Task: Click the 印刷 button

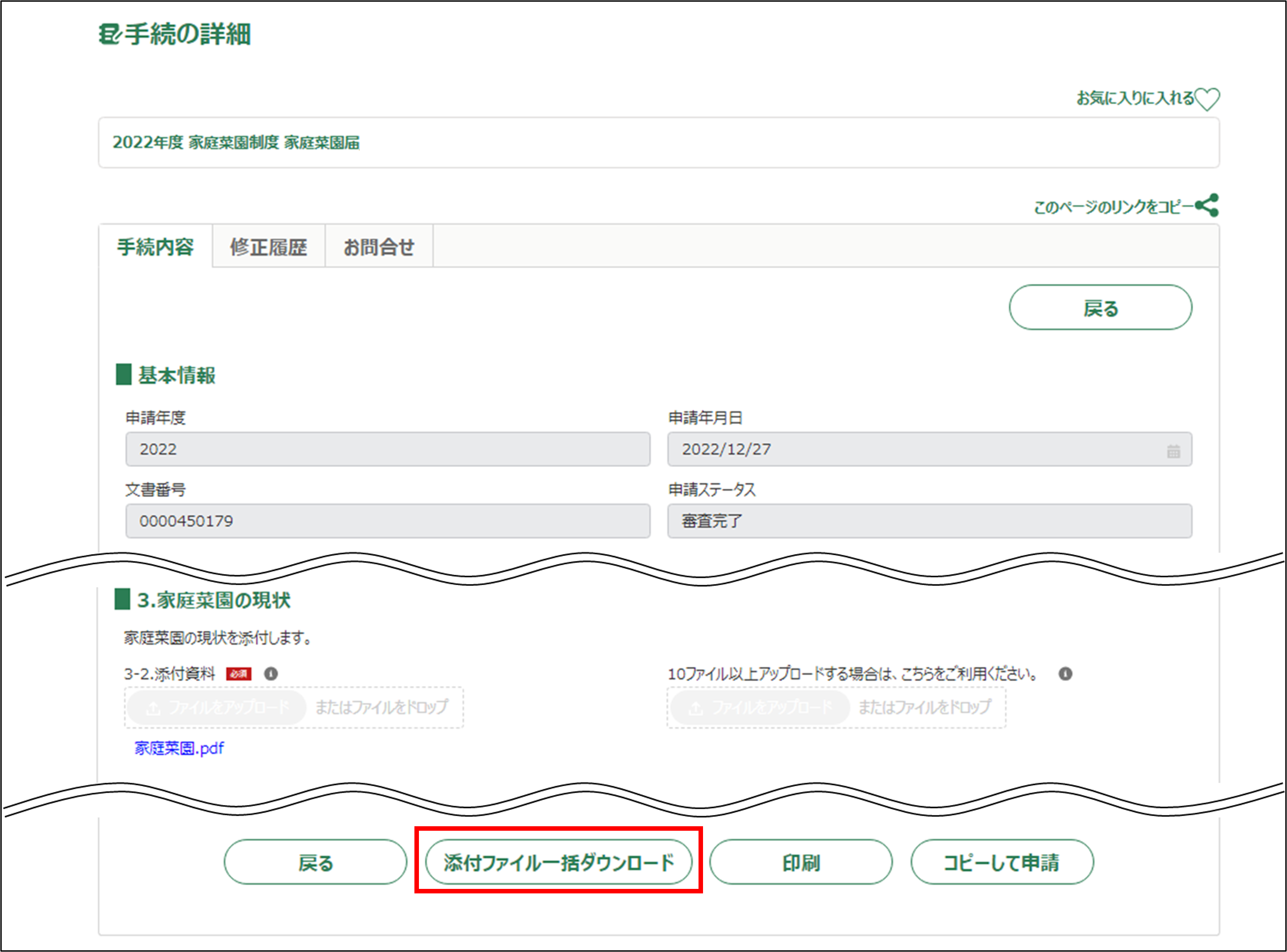Action: 800,862
